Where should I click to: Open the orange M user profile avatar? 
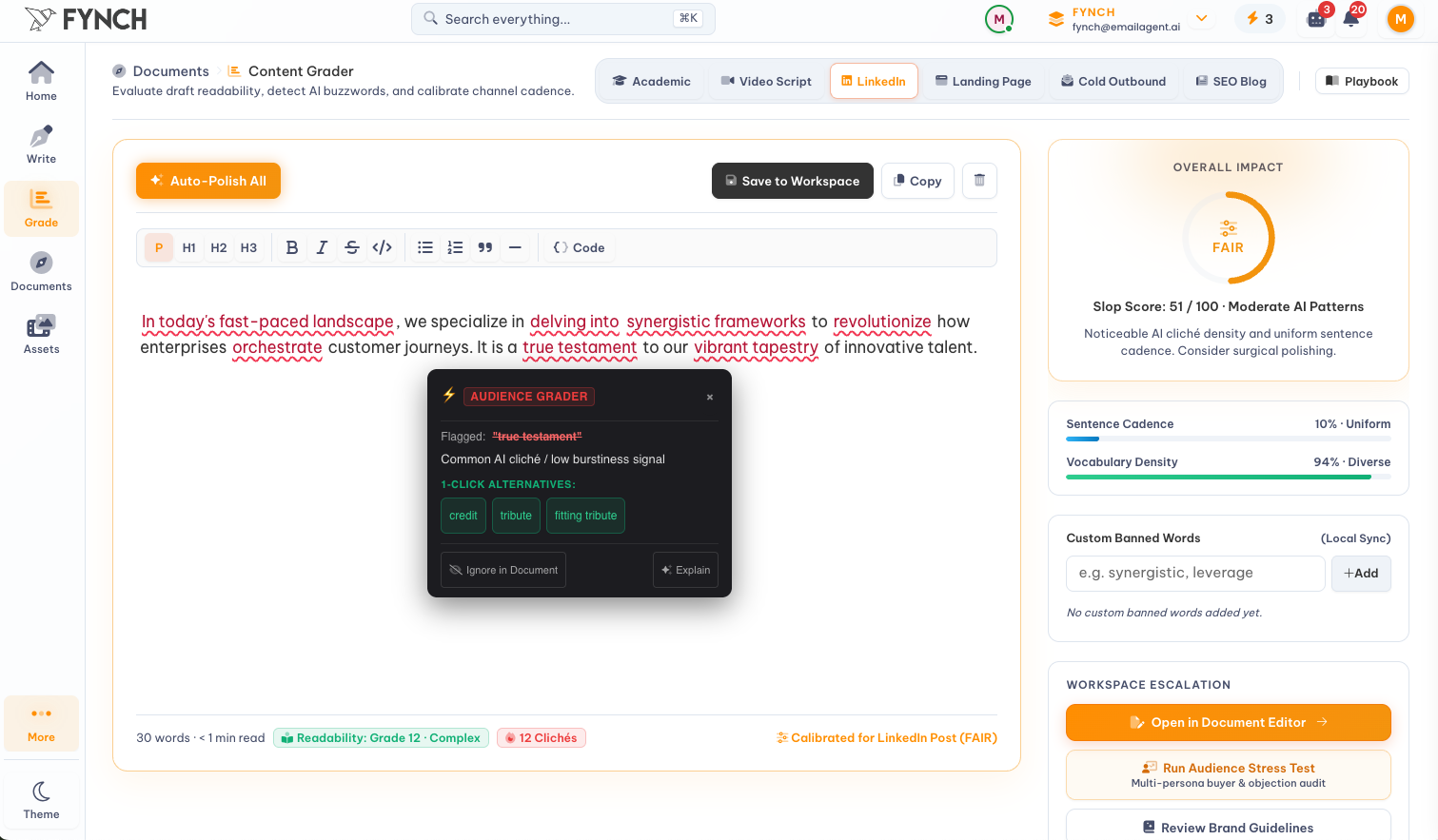pos(1400,19)
